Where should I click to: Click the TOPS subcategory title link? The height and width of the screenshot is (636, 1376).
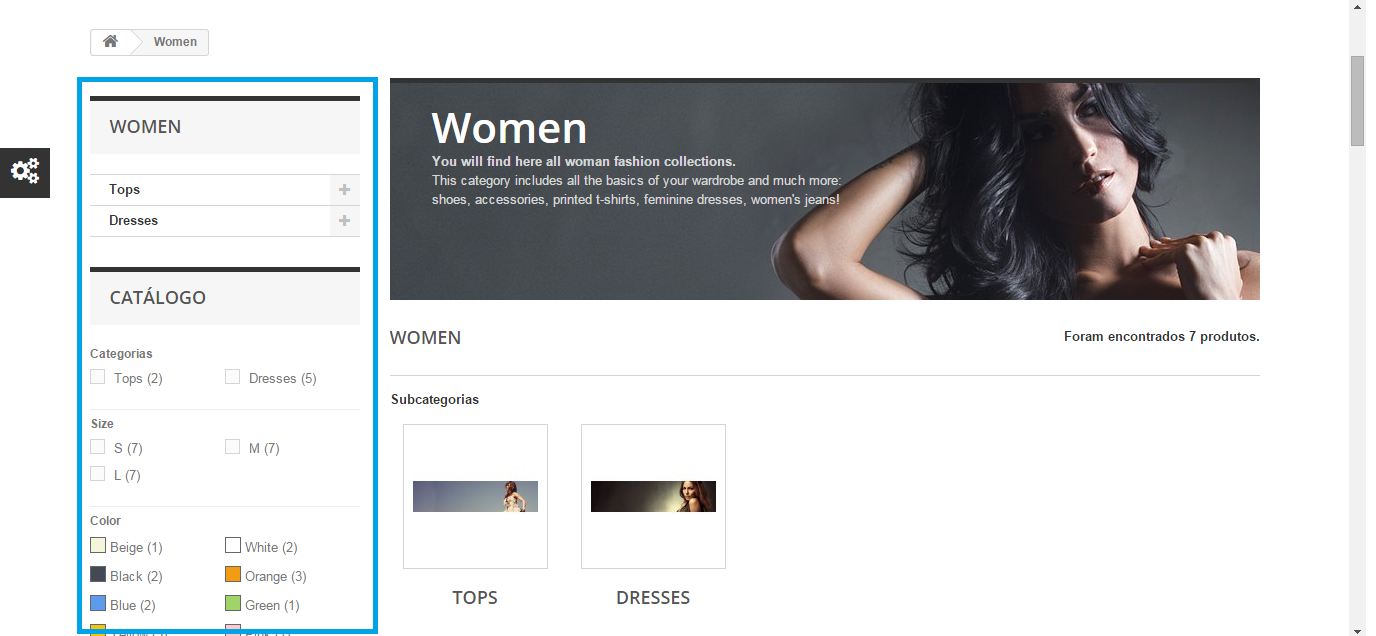[x=475, y=598]
